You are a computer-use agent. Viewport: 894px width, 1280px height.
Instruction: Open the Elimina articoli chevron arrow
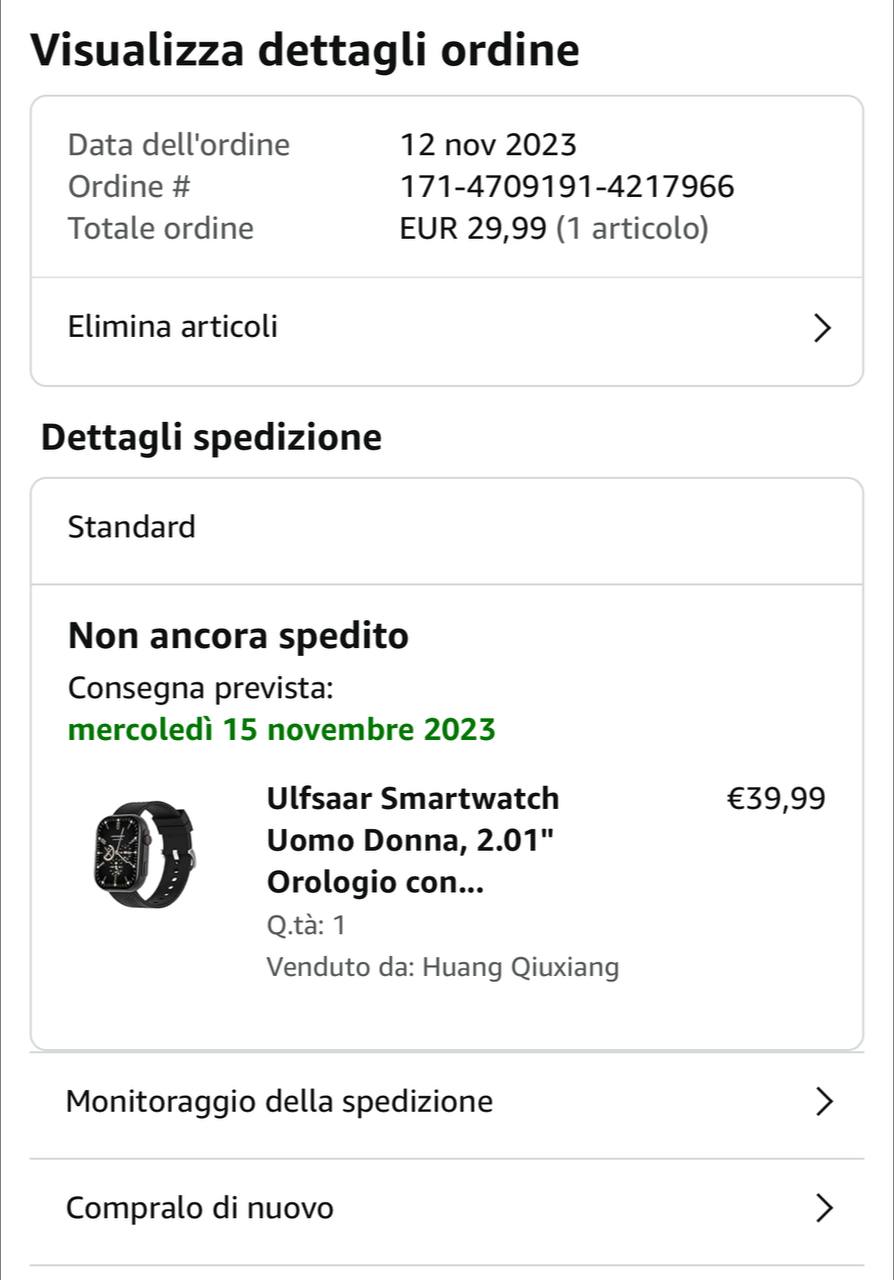(x=821, y=328)
